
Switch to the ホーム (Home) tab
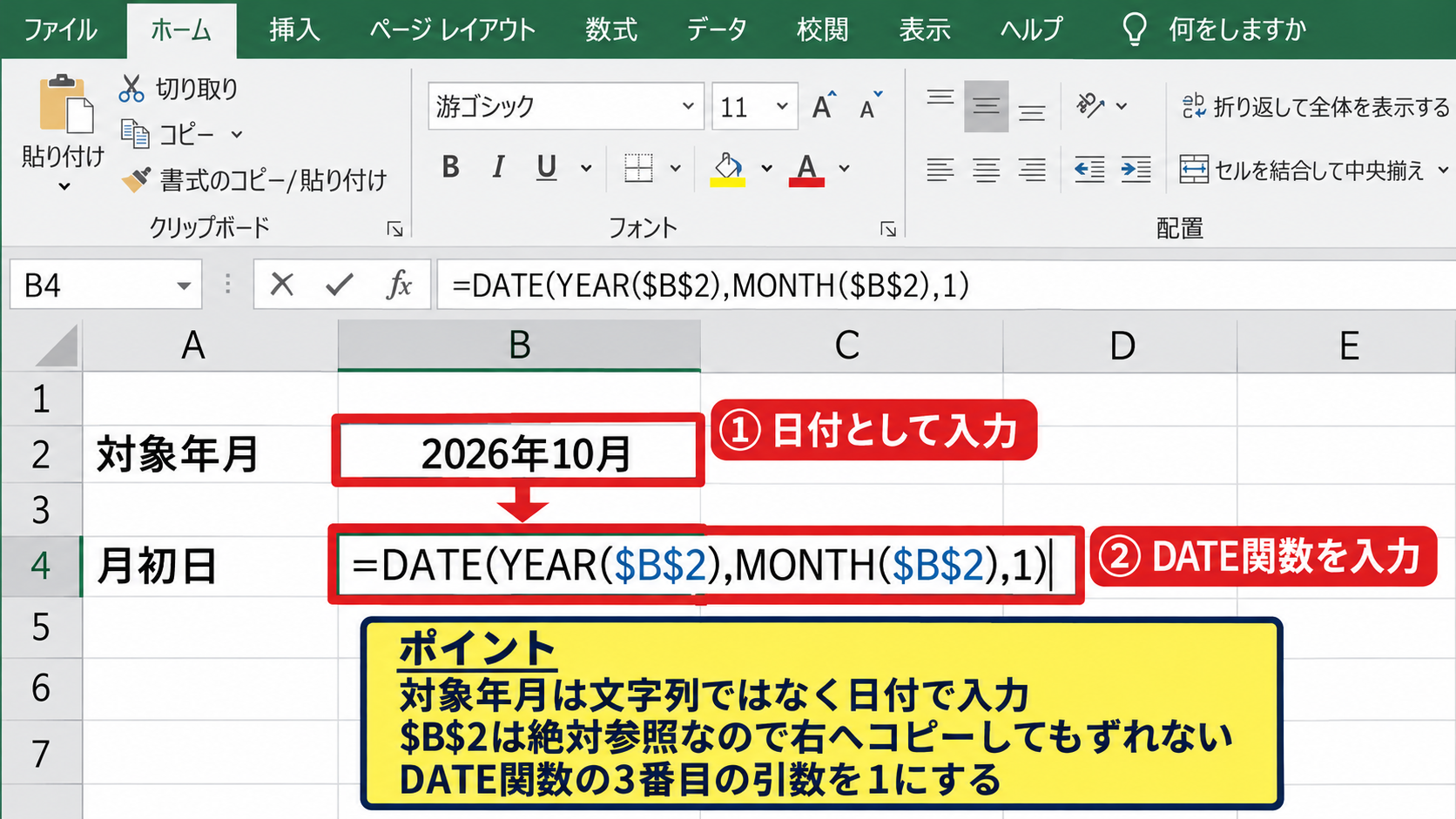click(180, 30)
